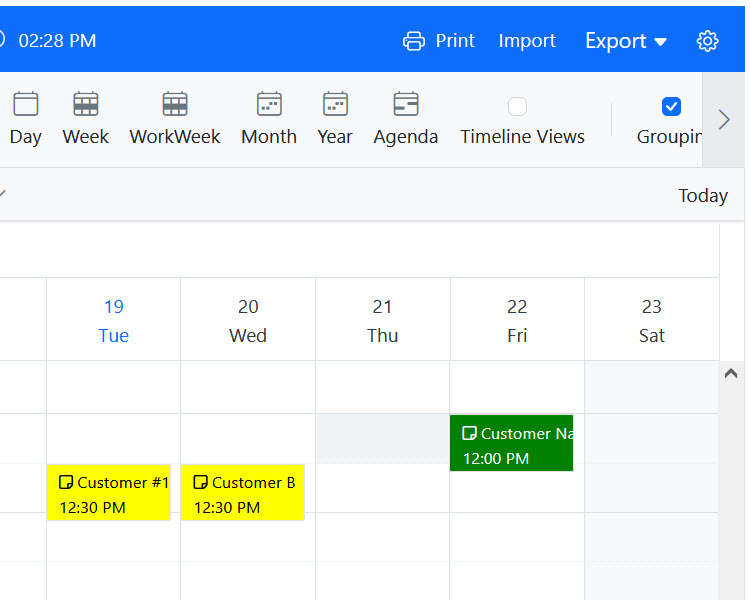Click the 02:28 PM clock text

(x=57, y=41)
